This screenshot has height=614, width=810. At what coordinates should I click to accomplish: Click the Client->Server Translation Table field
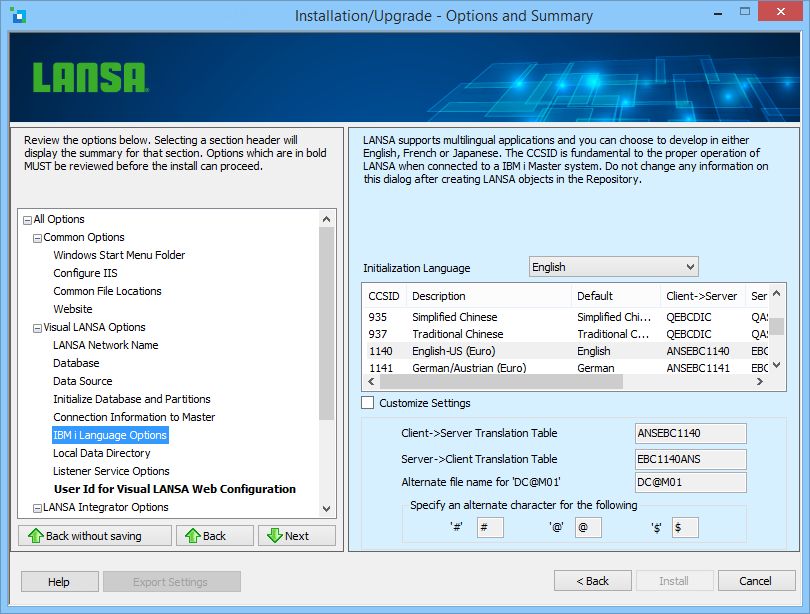[690, 433]
